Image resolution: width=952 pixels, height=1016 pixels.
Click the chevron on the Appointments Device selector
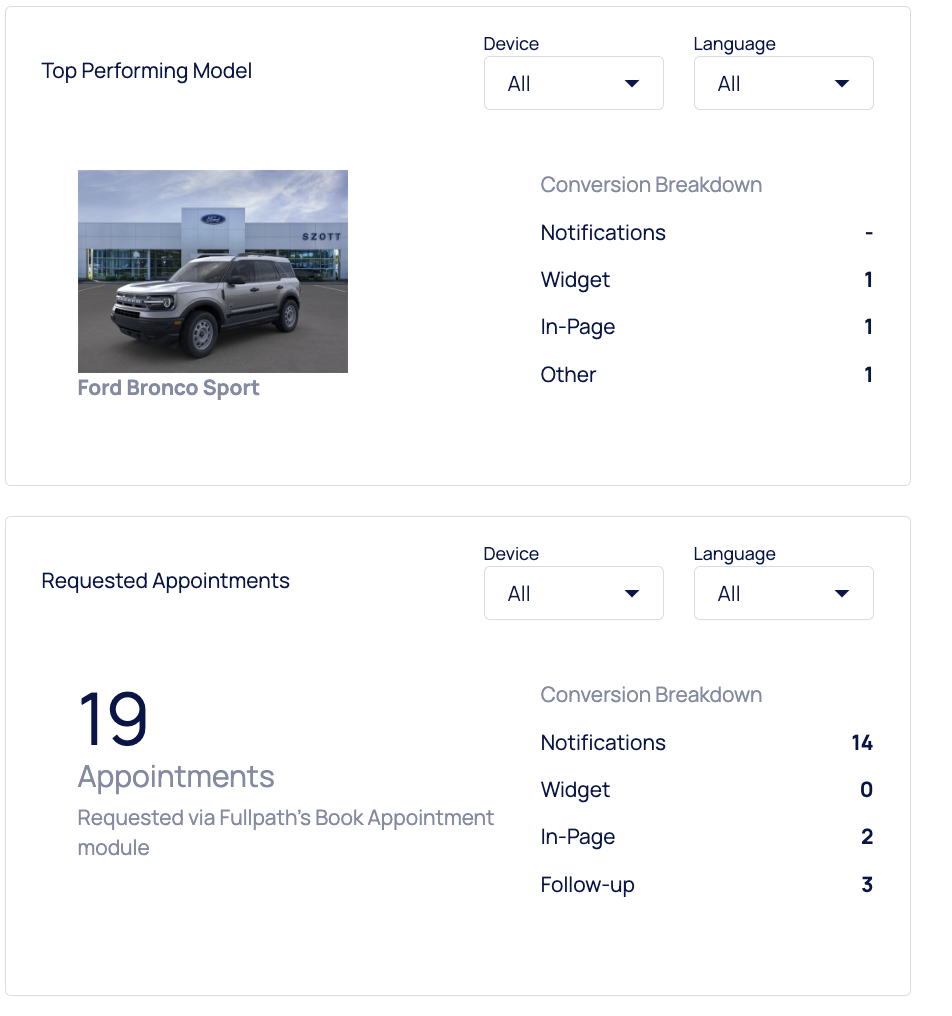pyautogui.click(x=632, y=593)
